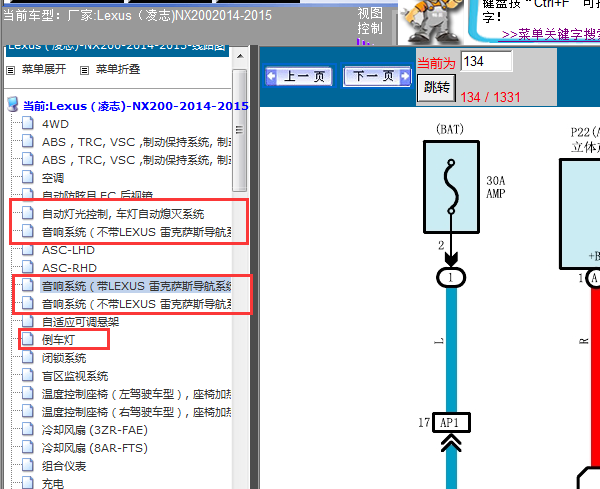Click the page icon beside 4WD

pos(28,124)
